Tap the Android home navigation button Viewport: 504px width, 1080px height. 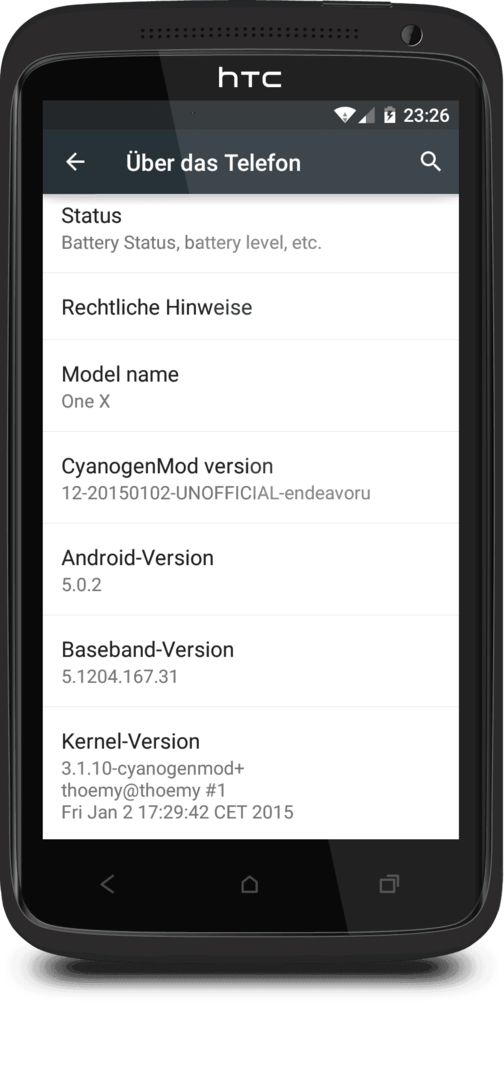click(x=249, y=884)
